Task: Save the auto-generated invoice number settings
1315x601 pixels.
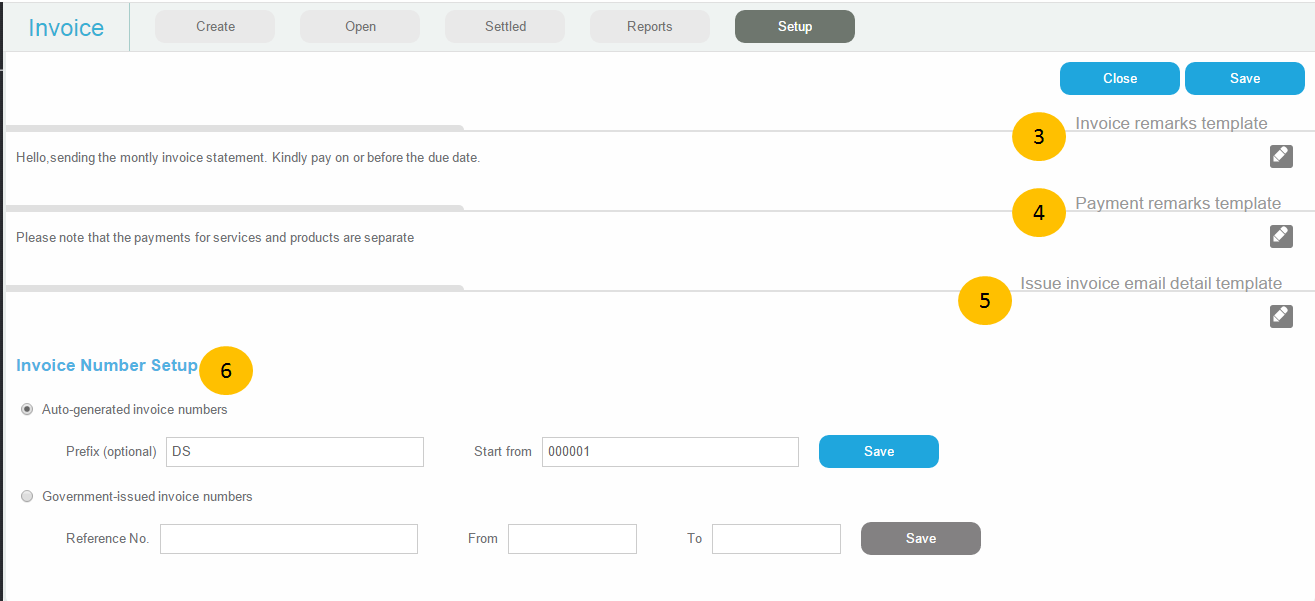Action: pos(879,451)
